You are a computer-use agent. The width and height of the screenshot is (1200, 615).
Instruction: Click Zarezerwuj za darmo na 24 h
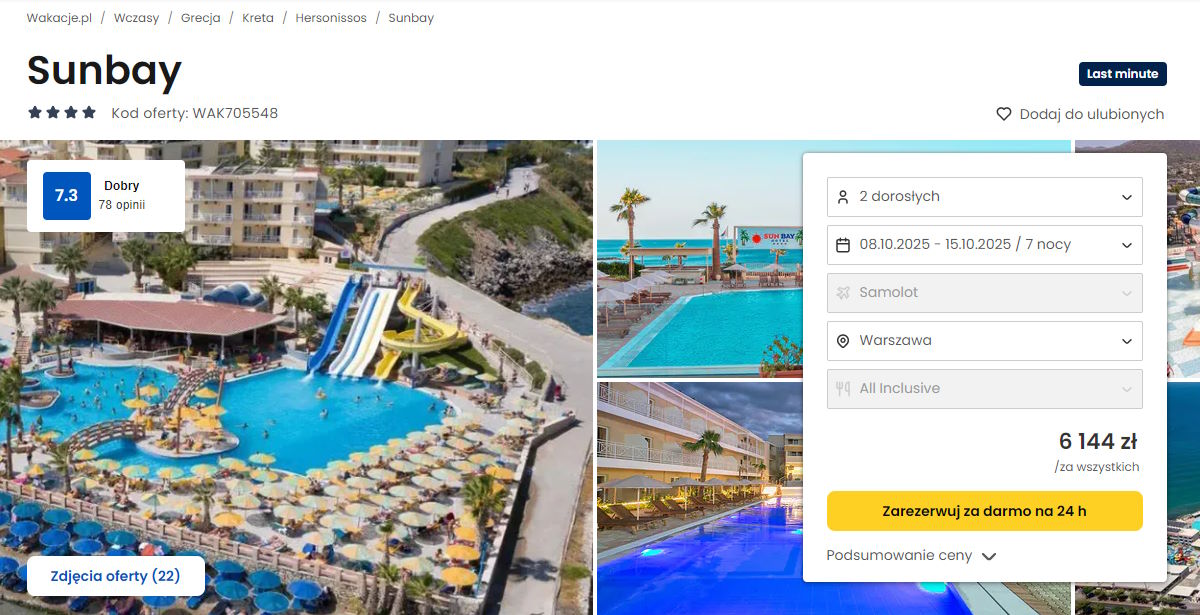[985, 511]
